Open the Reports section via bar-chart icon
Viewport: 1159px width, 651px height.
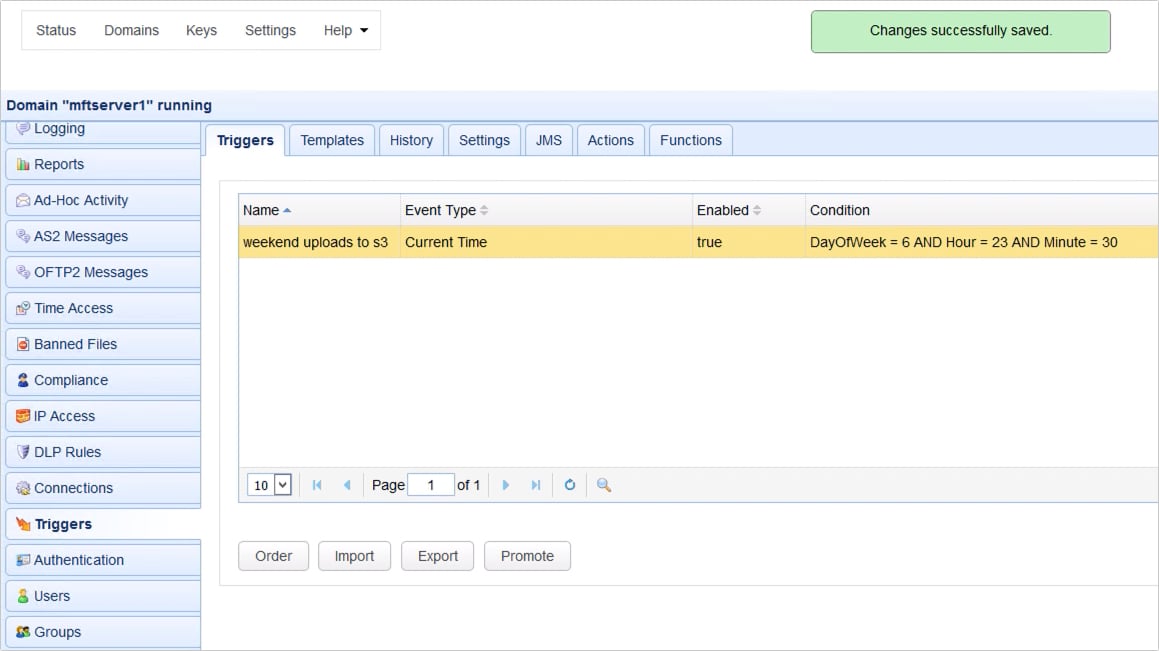(22, 164)
